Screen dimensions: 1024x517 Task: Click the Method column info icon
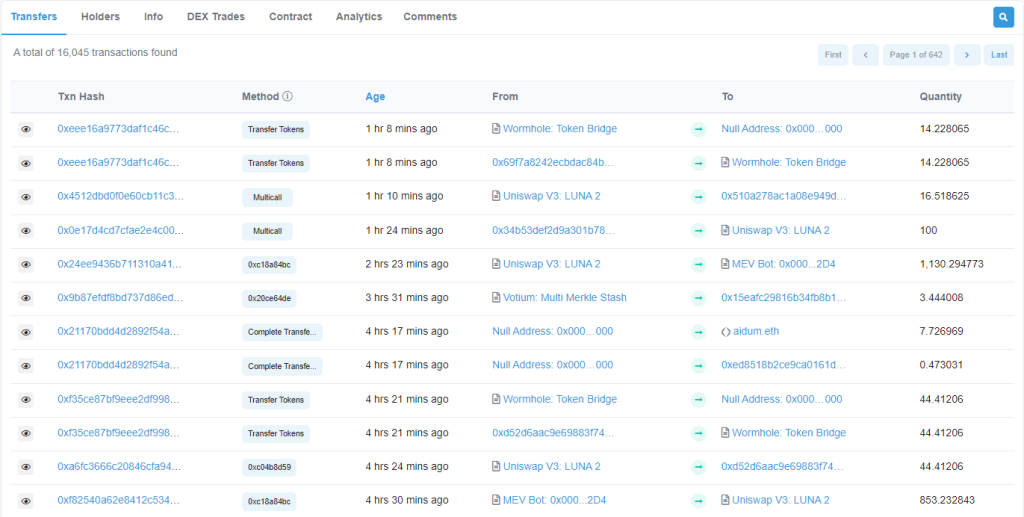coord(287,97)
